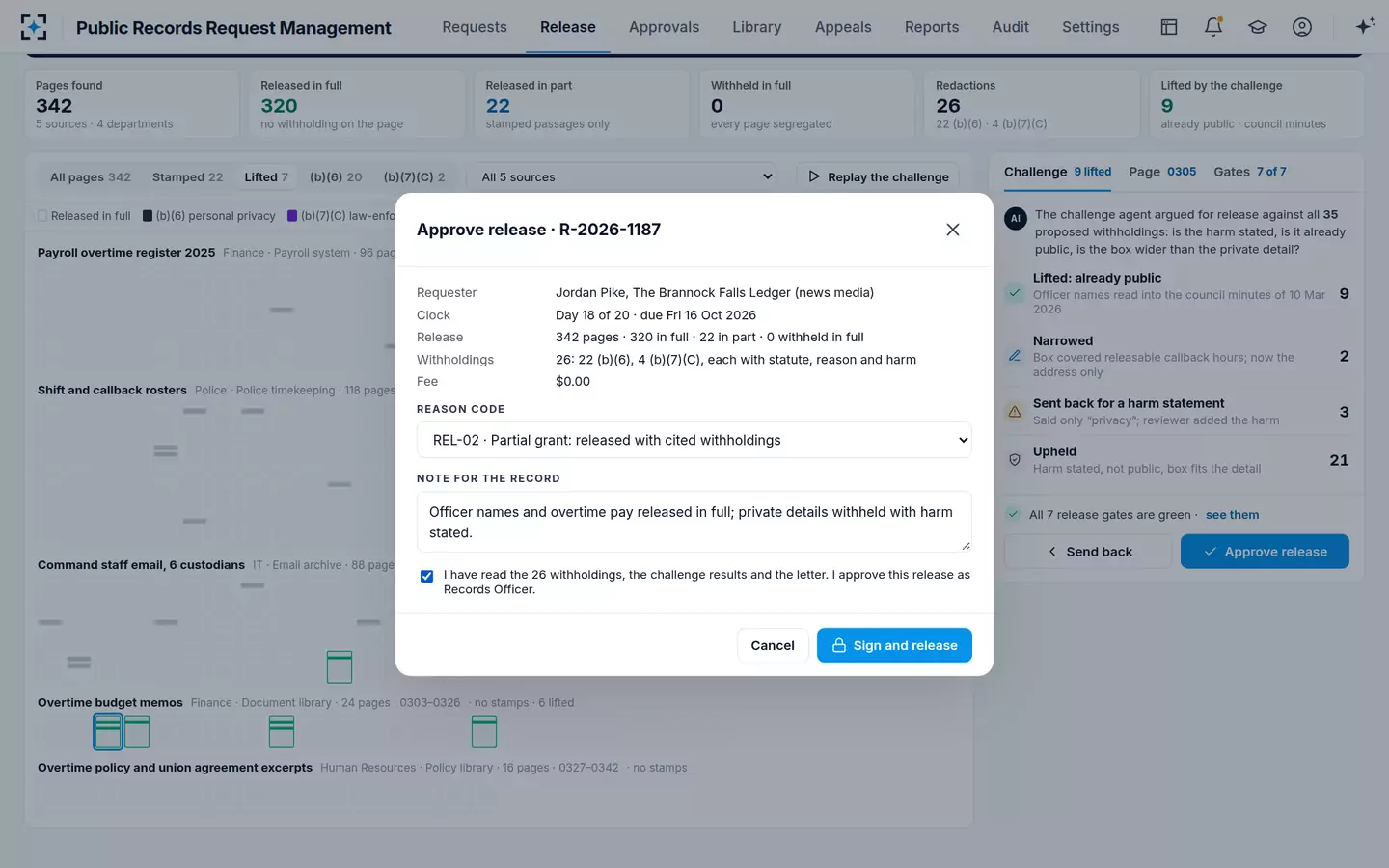Click the Narrowed challenge result row title
The height and width of the screenshot is (868, 1389).
[x=1063, y=341]
